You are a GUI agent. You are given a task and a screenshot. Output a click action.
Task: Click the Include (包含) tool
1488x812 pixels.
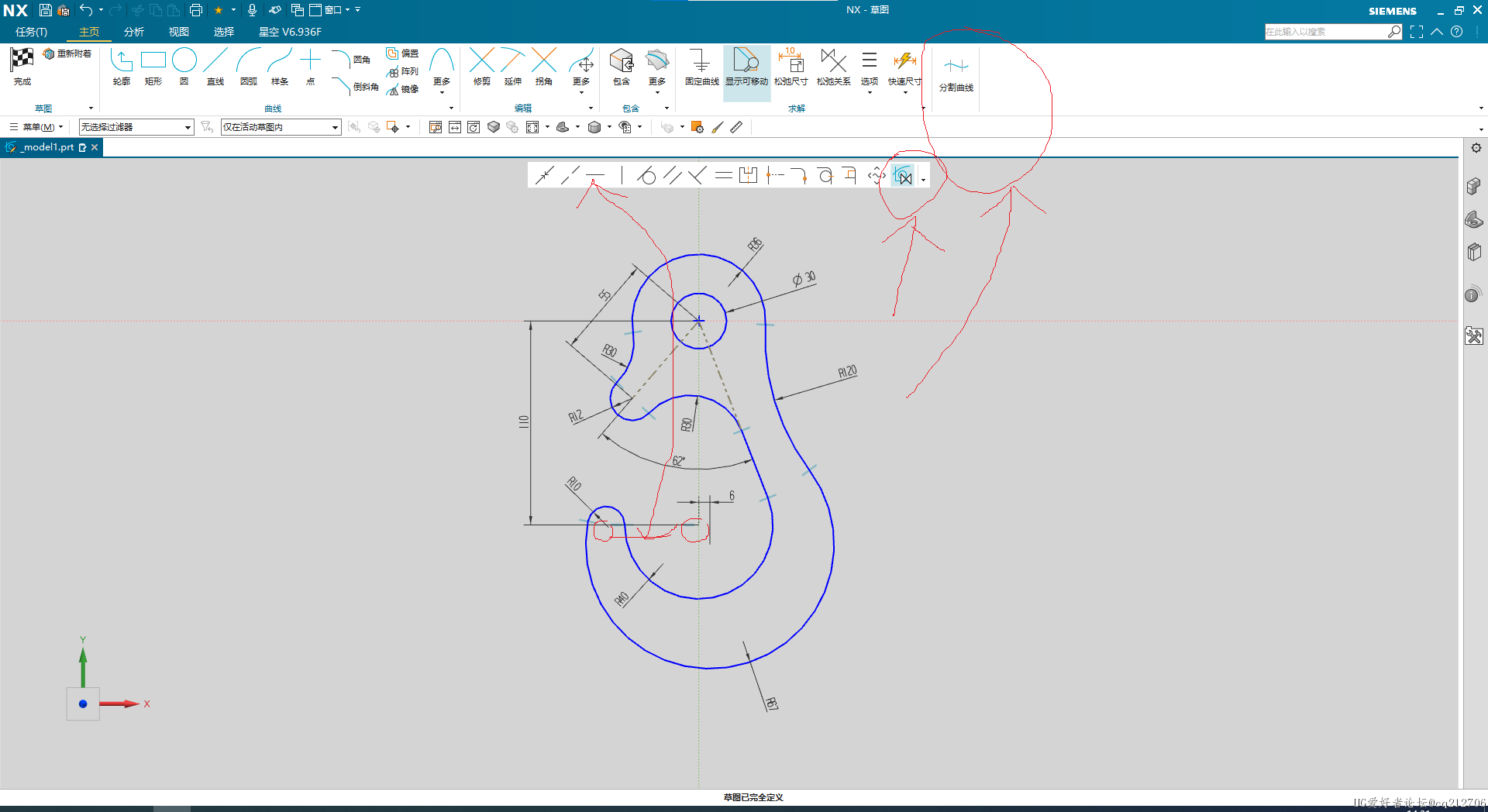(x=622, y=67)
